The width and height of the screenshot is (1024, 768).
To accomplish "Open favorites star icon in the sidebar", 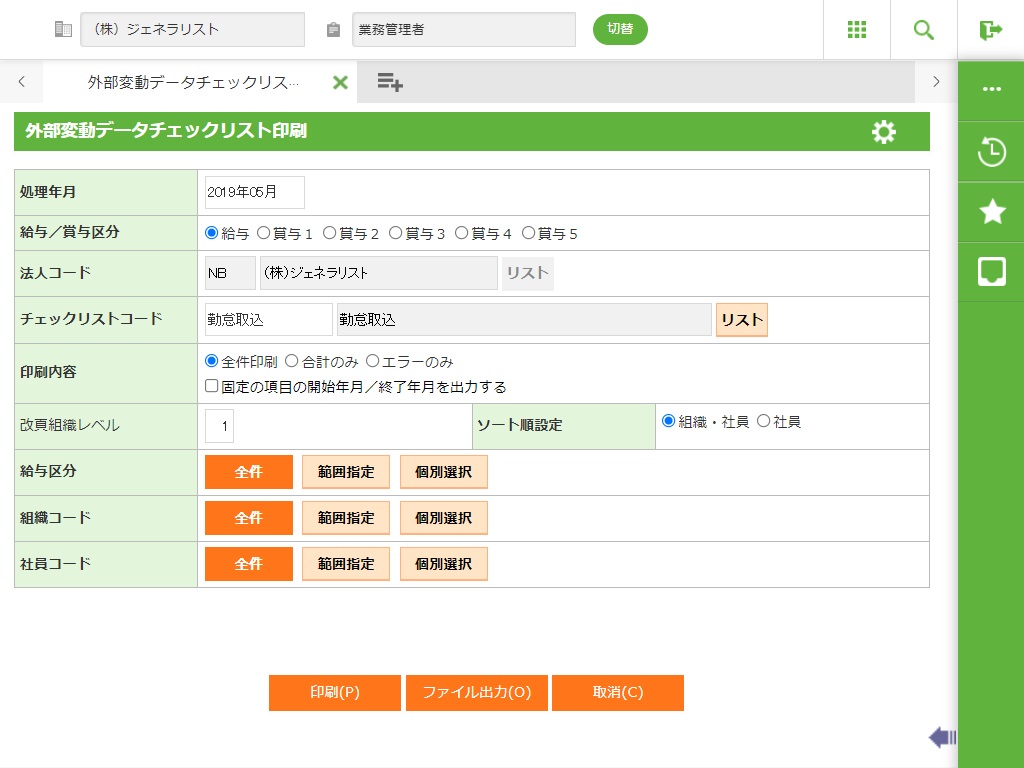I will click(991, 211).
